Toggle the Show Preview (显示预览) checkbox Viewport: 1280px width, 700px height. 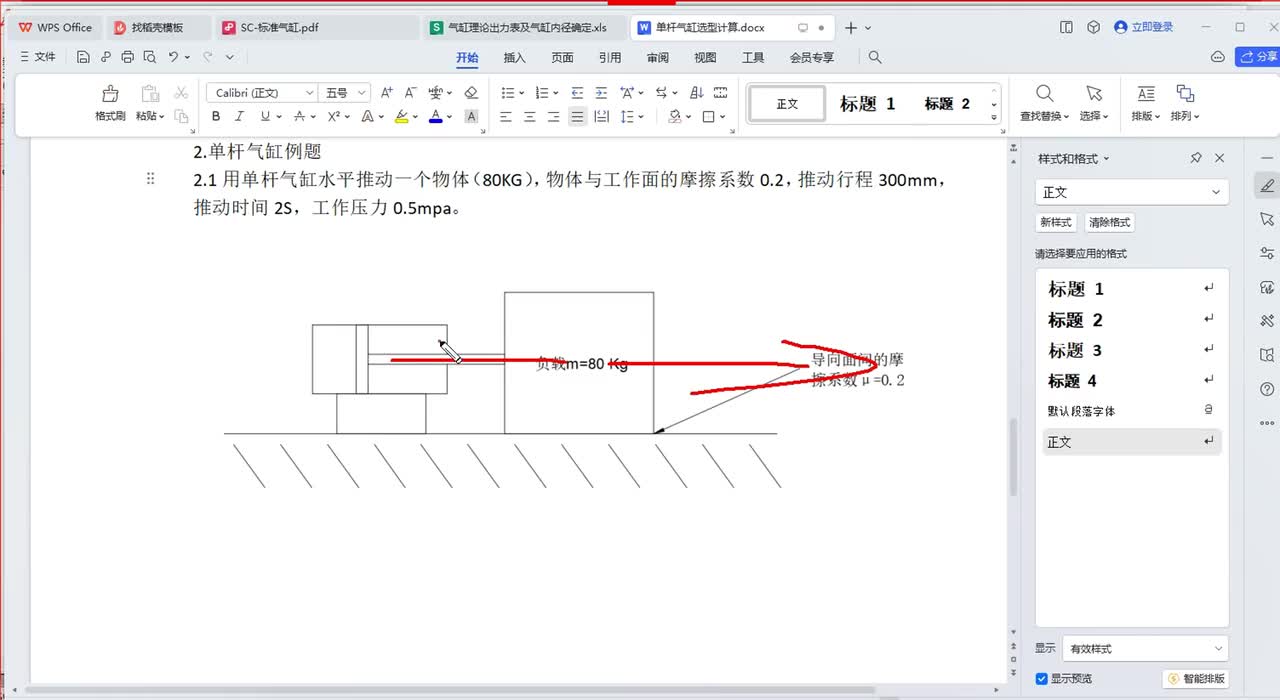point(1042,679)
